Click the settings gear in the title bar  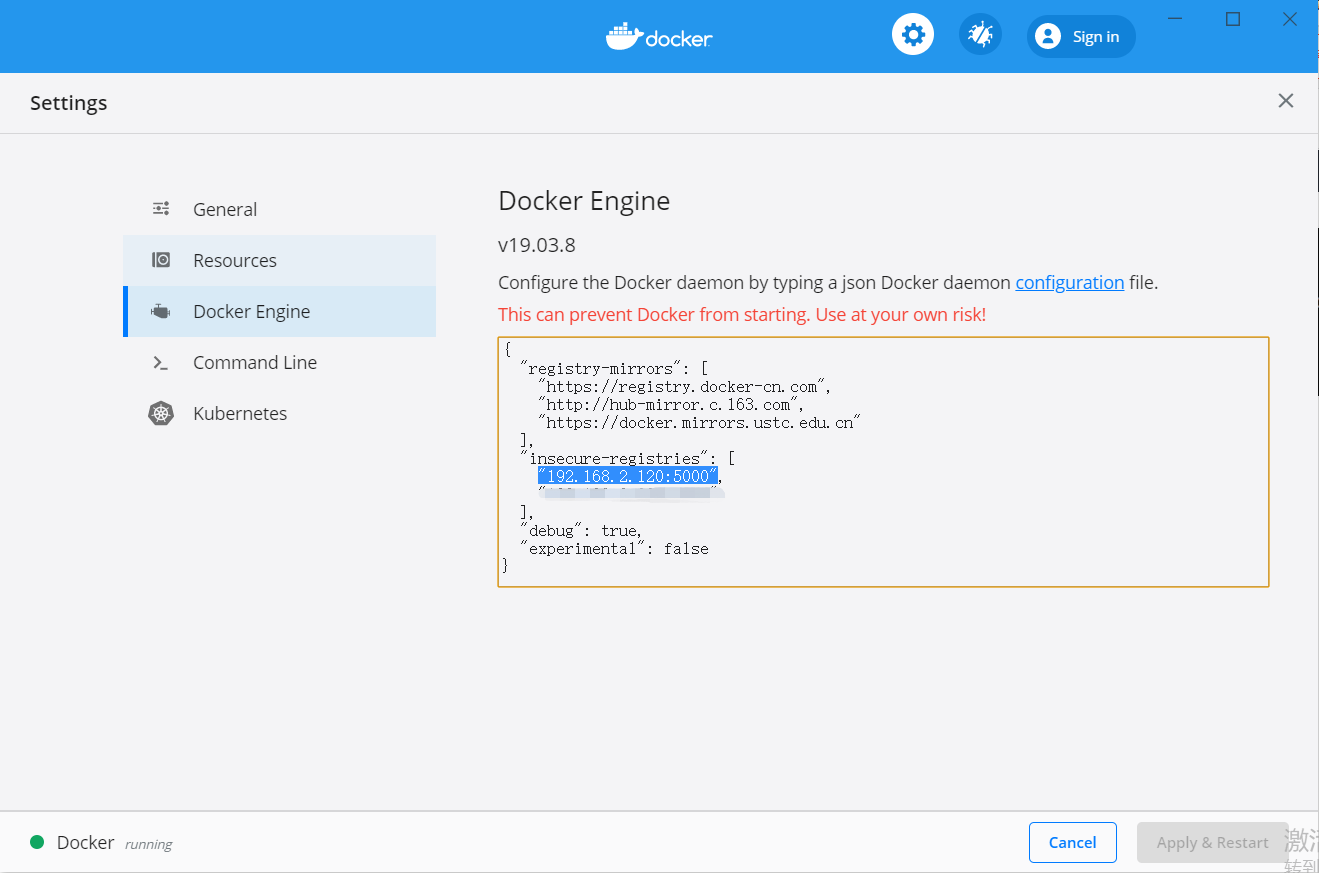912,33
